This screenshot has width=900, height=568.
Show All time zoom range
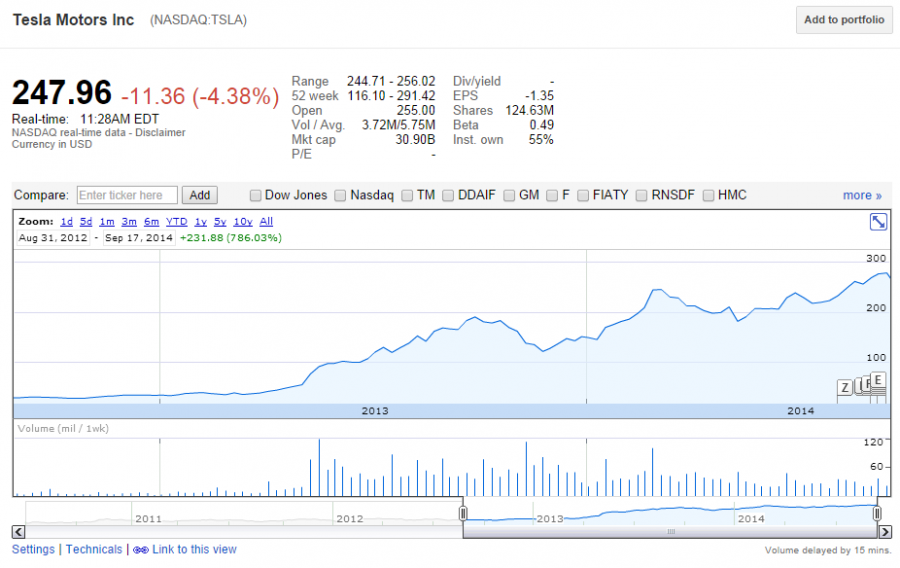coord(266,221)
